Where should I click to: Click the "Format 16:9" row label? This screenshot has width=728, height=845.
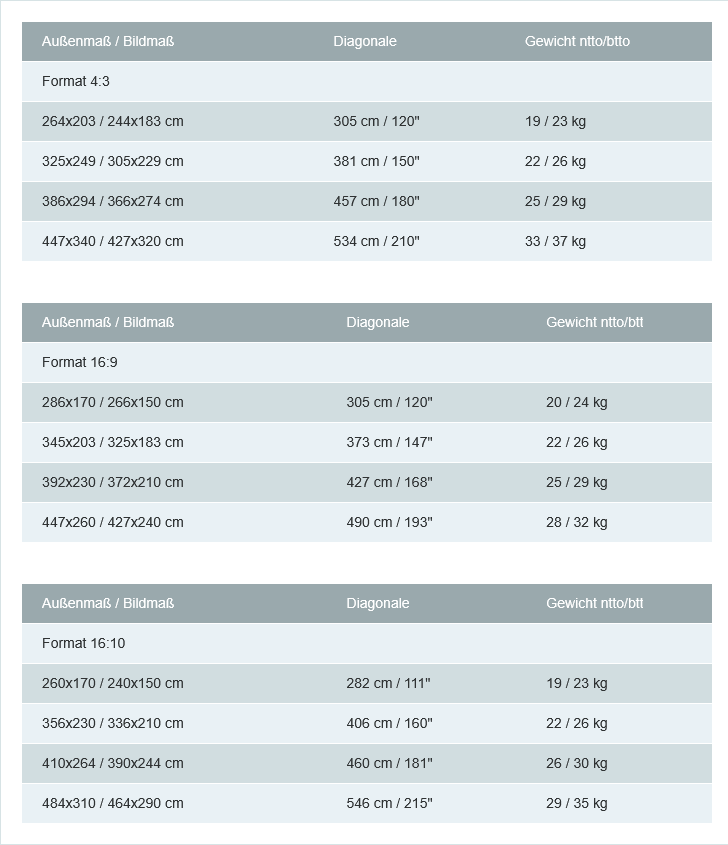[80, 362]
